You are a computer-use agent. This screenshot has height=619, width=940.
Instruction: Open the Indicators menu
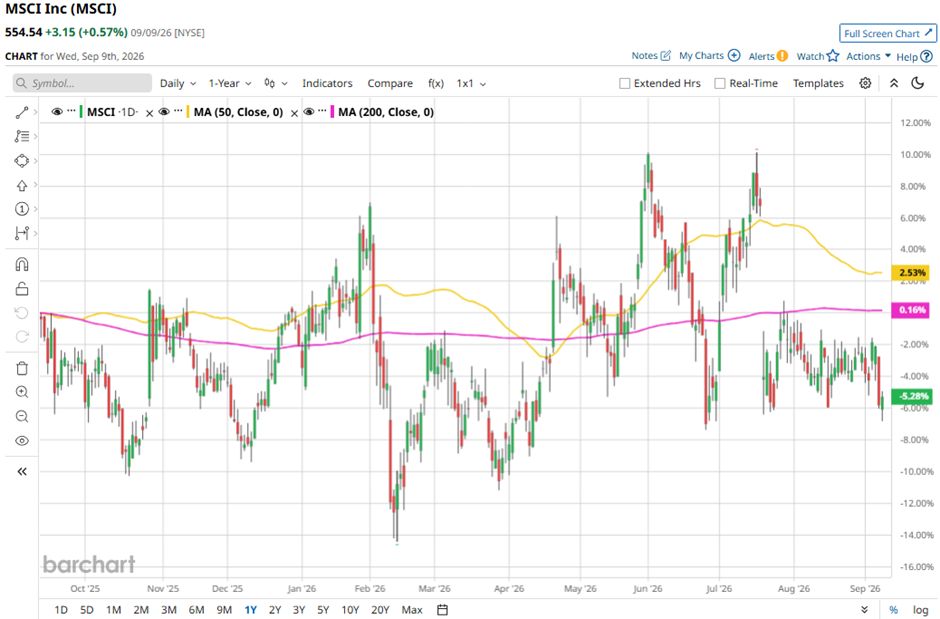(327, 83)
